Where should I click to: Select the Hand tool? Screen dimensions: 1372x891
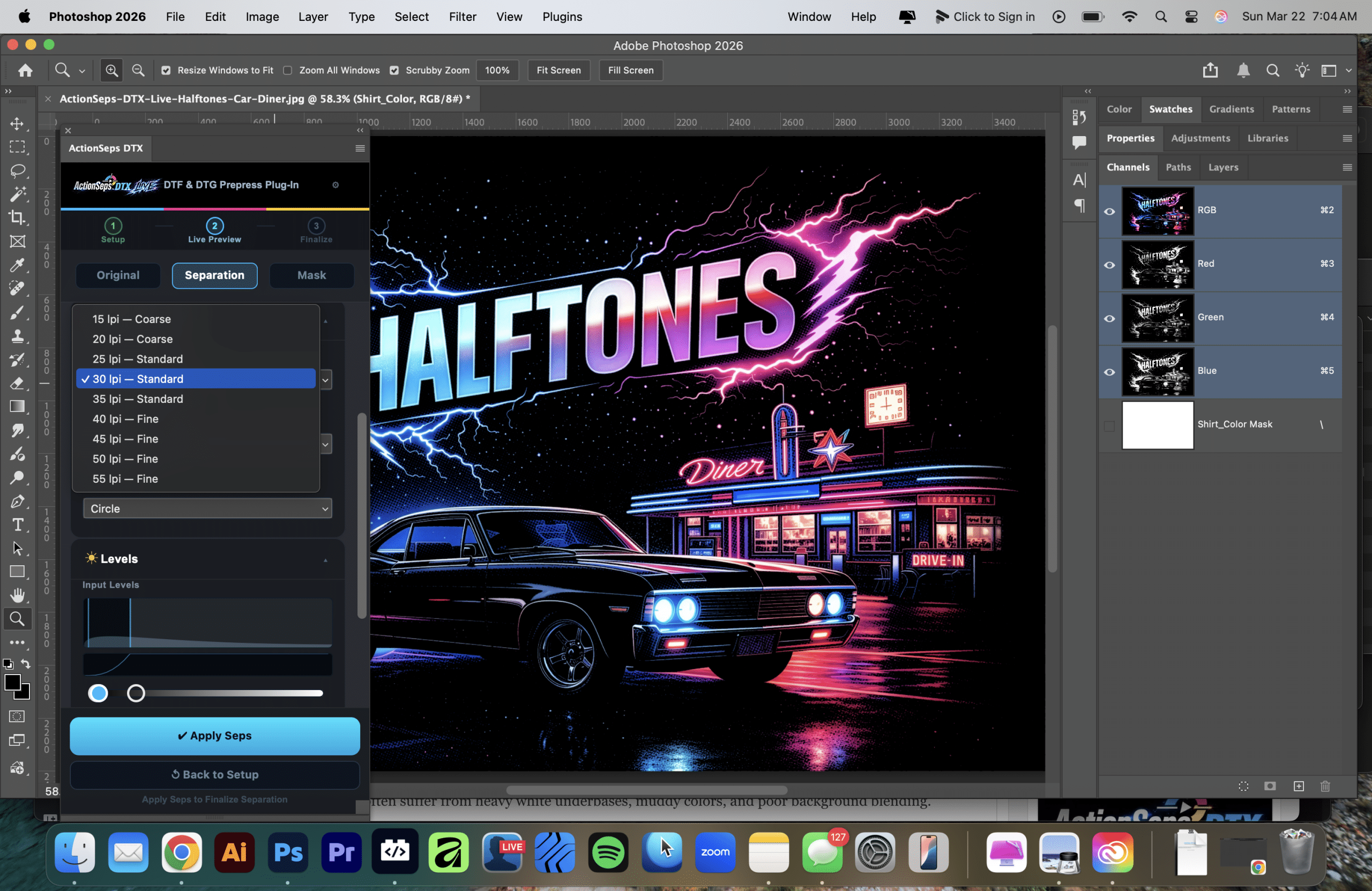pyautogui.click(x=17, y=595)
